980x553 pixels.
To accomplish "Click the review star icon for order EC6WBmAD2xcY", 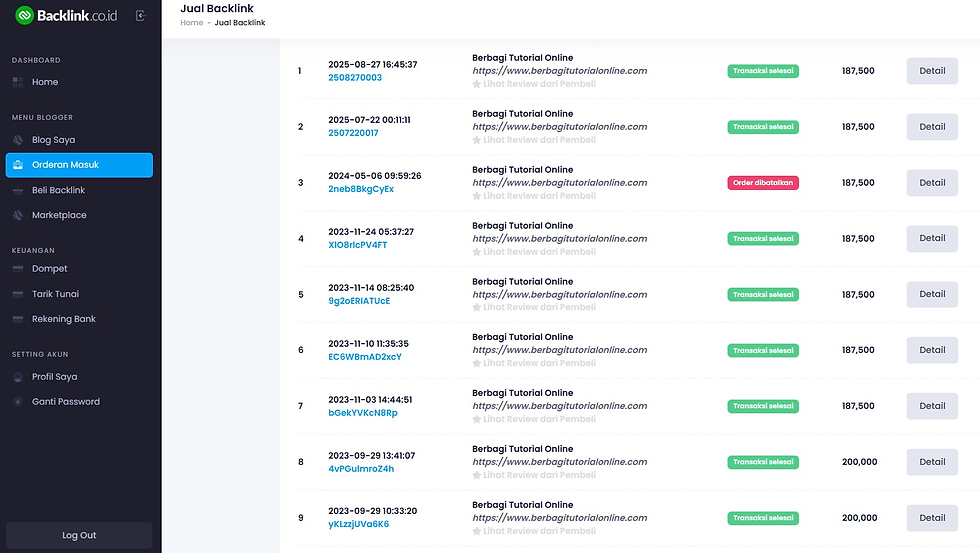I will [477, 363].
